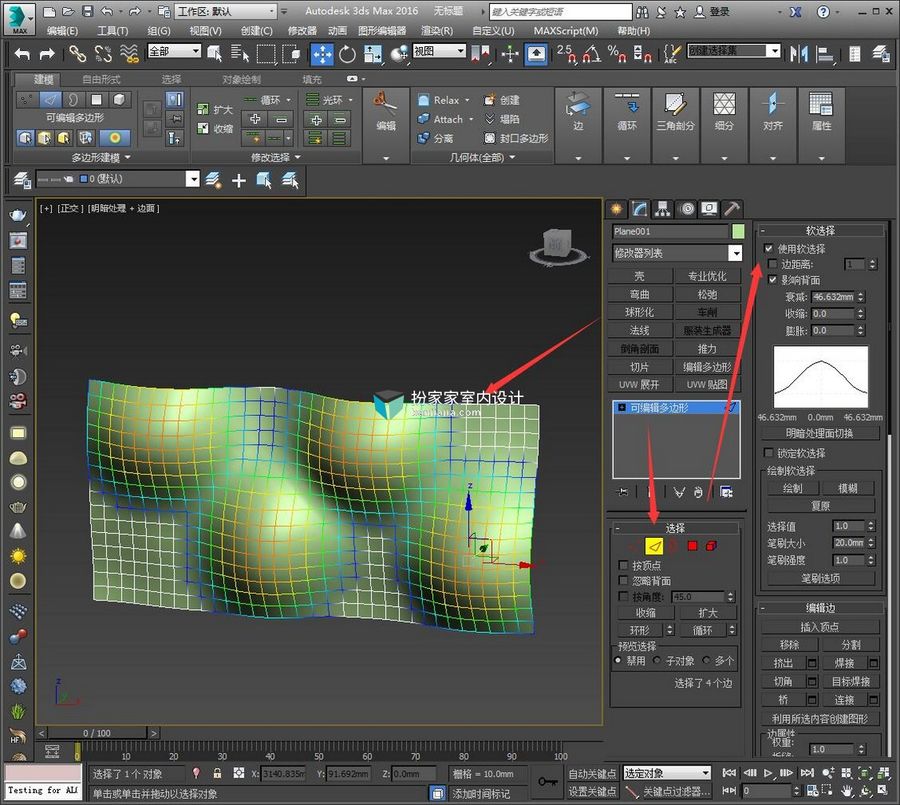Click the time slider 0/100 handle

click(x=97, y=733)
